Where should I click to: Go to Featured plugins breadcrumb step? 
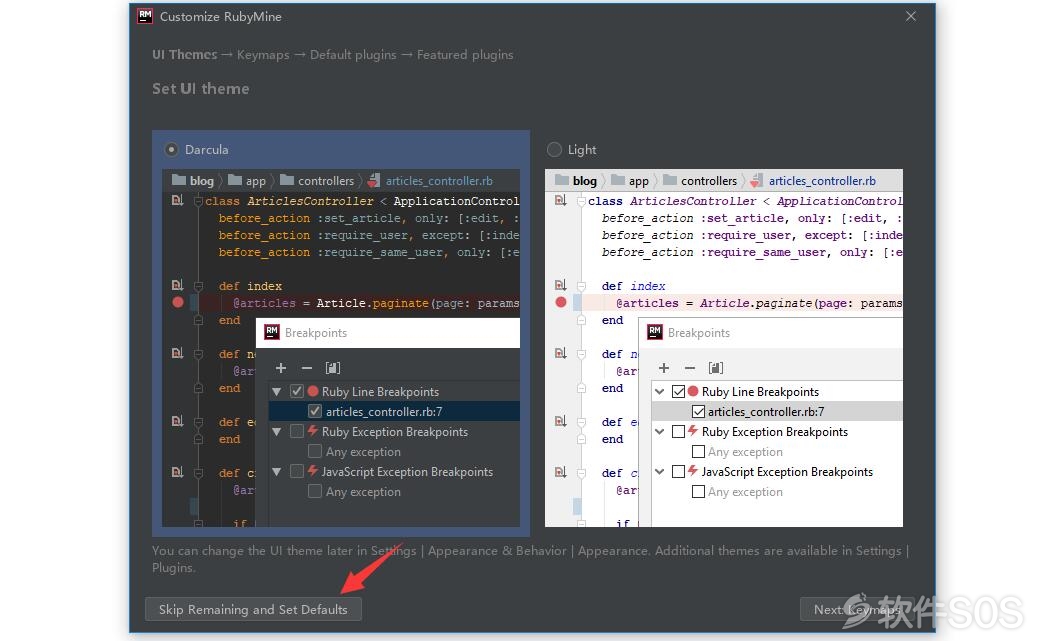click(x=465, y=54)
